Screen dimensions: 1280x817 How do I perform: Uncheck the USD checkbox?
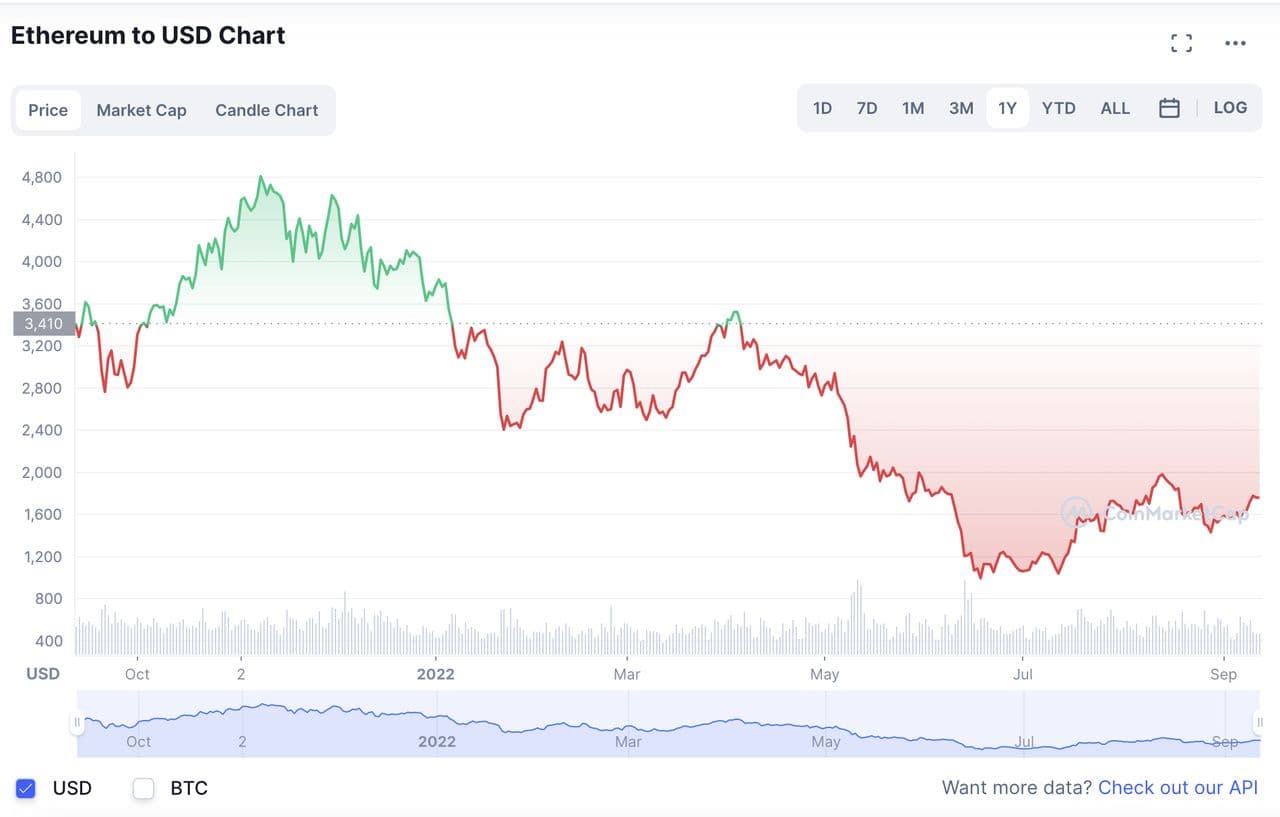click(x=26, y=788)
